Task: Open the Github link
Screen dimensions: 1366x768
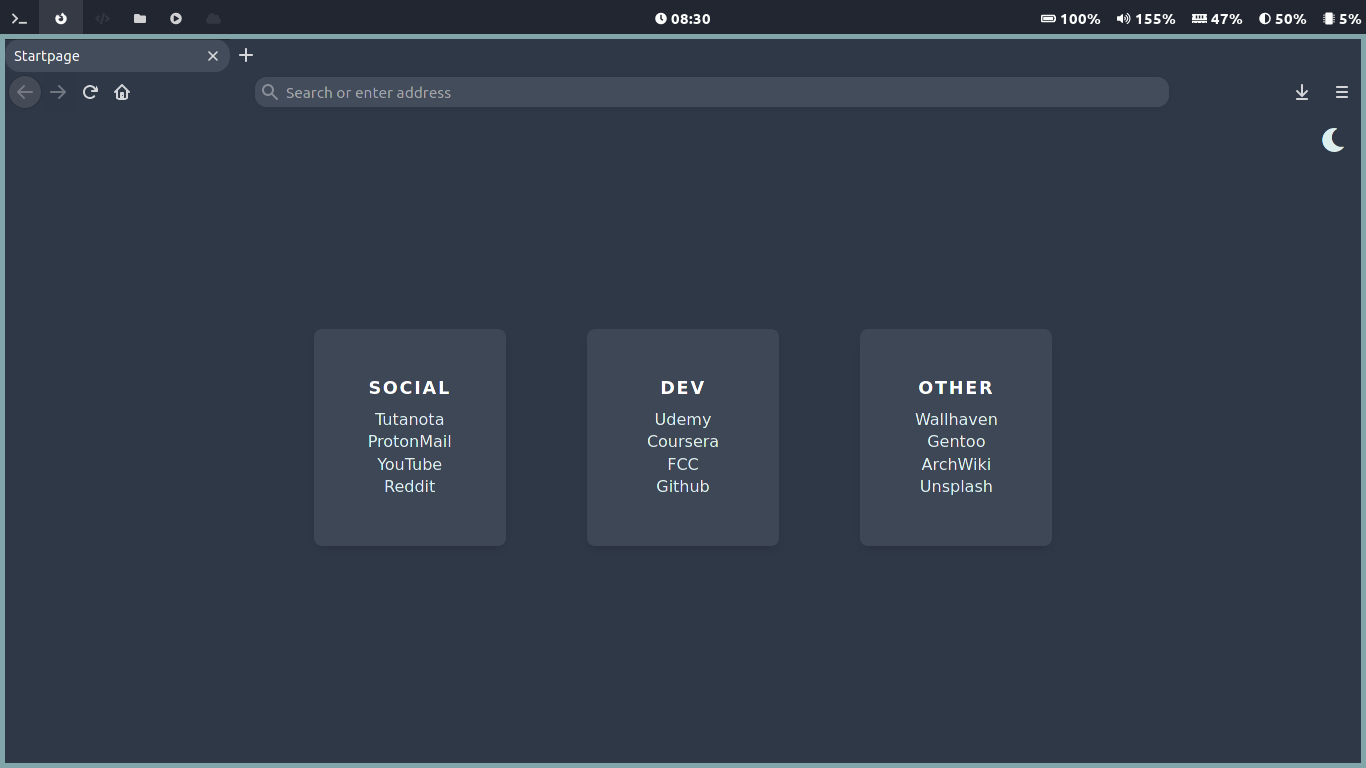Action: (x=683, y=486)
